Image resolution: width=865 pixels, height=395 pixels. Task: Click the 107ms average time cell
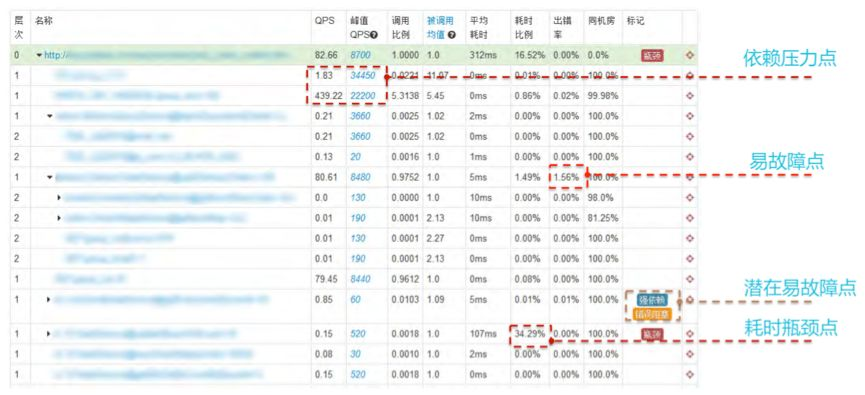click(x=483, y=334)
